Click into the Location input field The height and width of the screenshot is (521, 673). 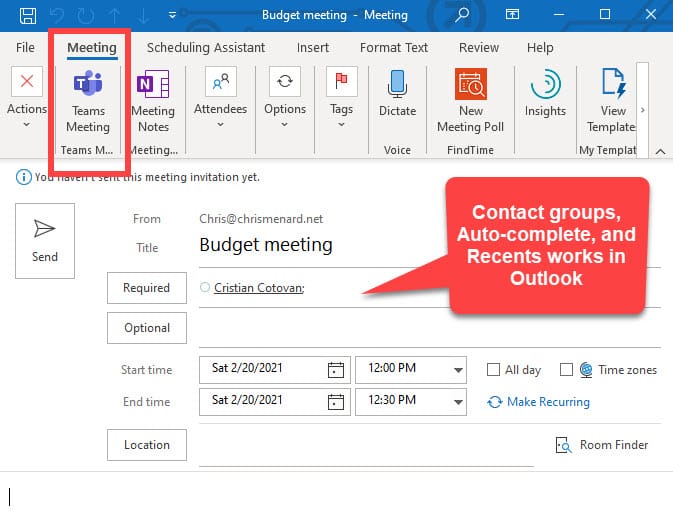[365, 446]
